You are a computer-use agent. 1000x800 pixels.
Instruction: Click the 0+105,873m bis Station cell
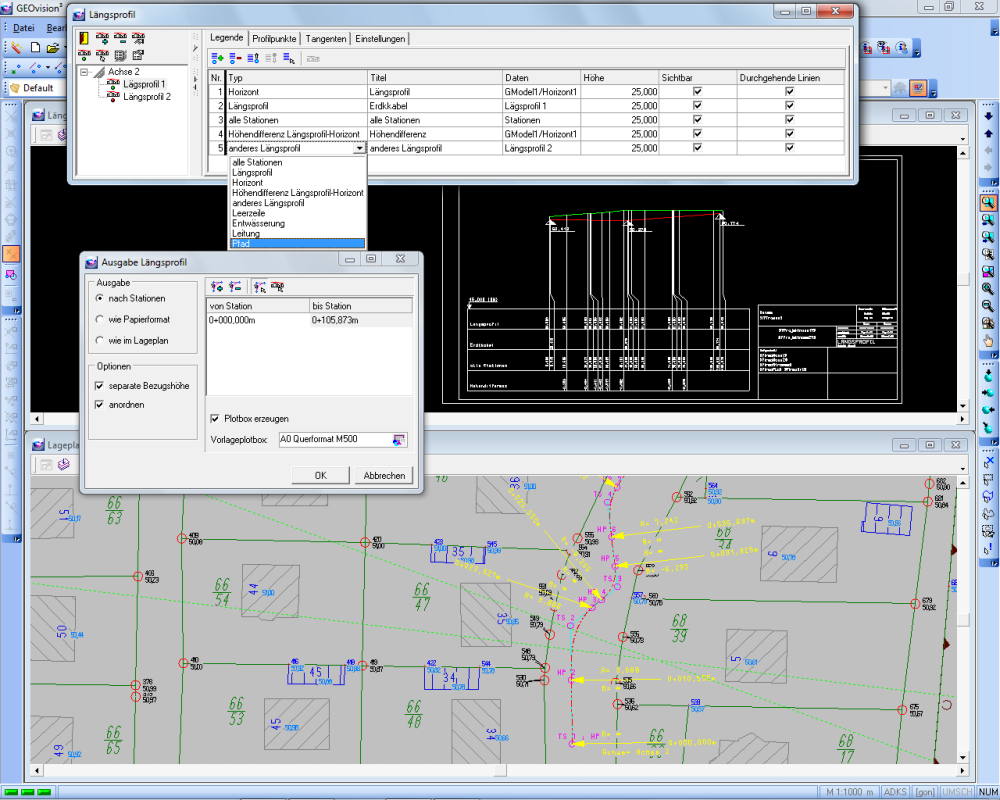coord(360,320)
